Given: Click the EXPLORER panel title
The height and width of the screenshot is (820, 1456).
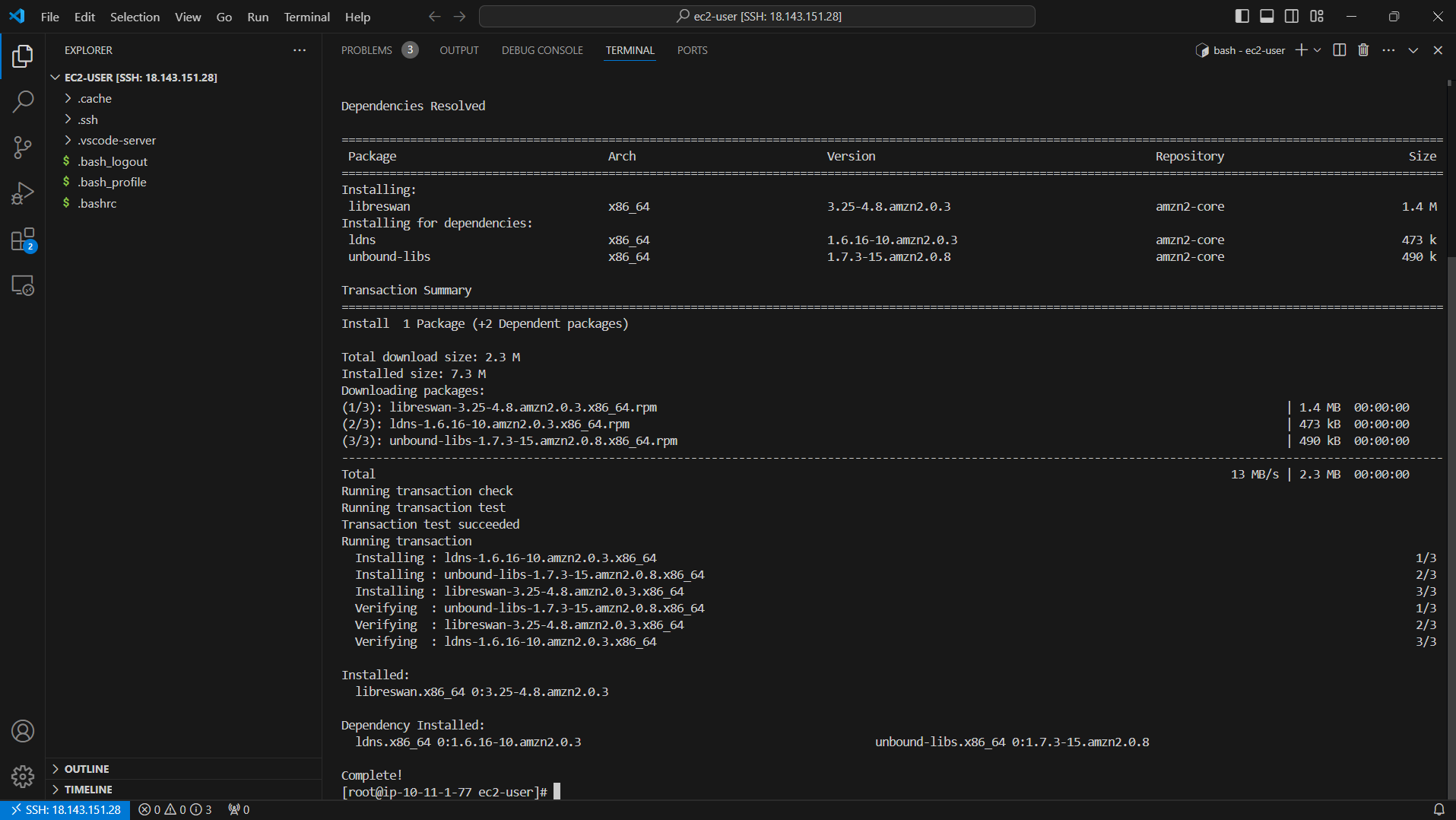Looking at the screenshot, I should (88, 50).
